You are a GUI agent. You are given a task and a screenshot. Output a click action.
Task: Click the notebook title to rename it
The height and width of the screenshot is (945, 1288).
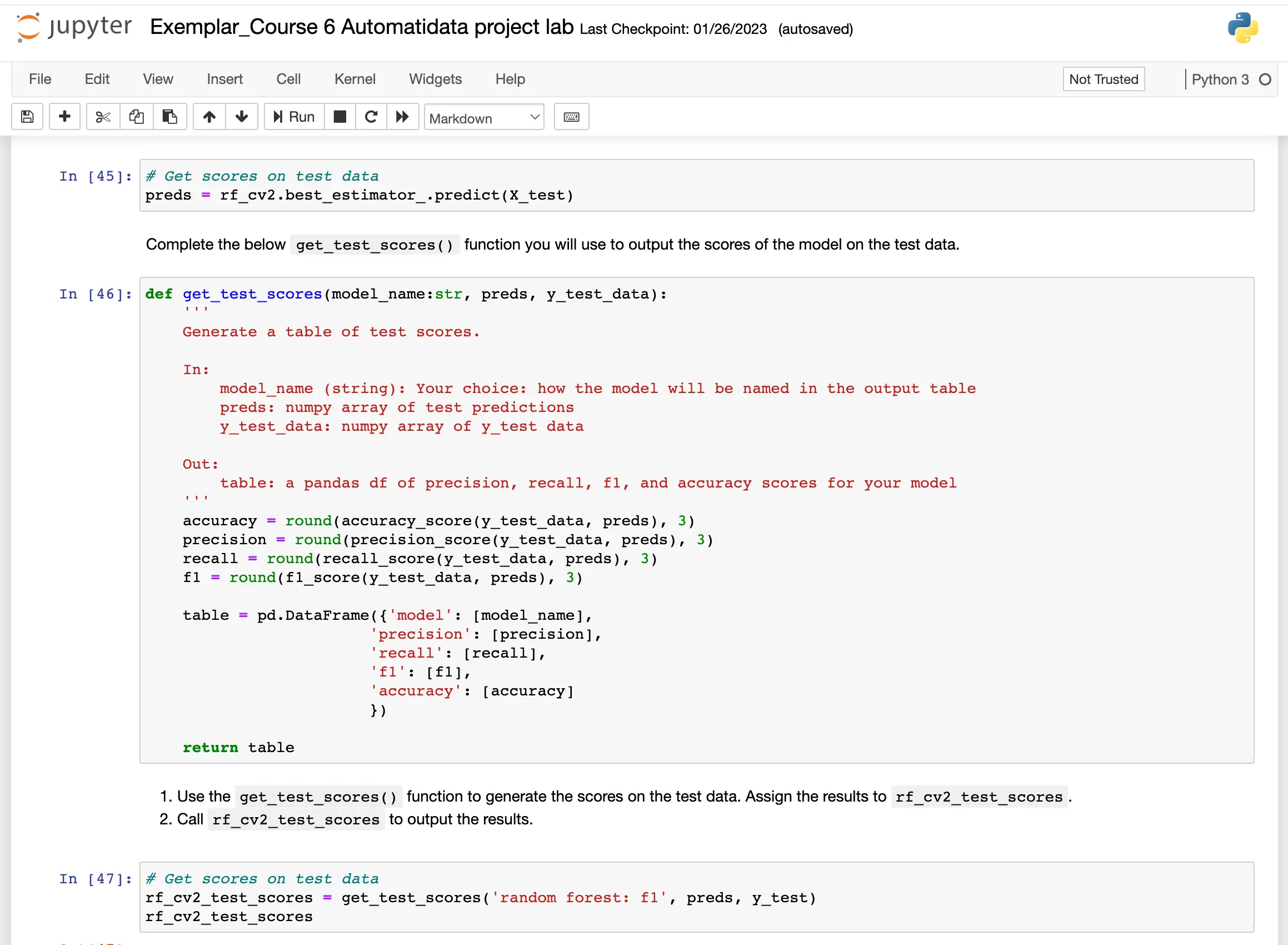pos(361,27)
